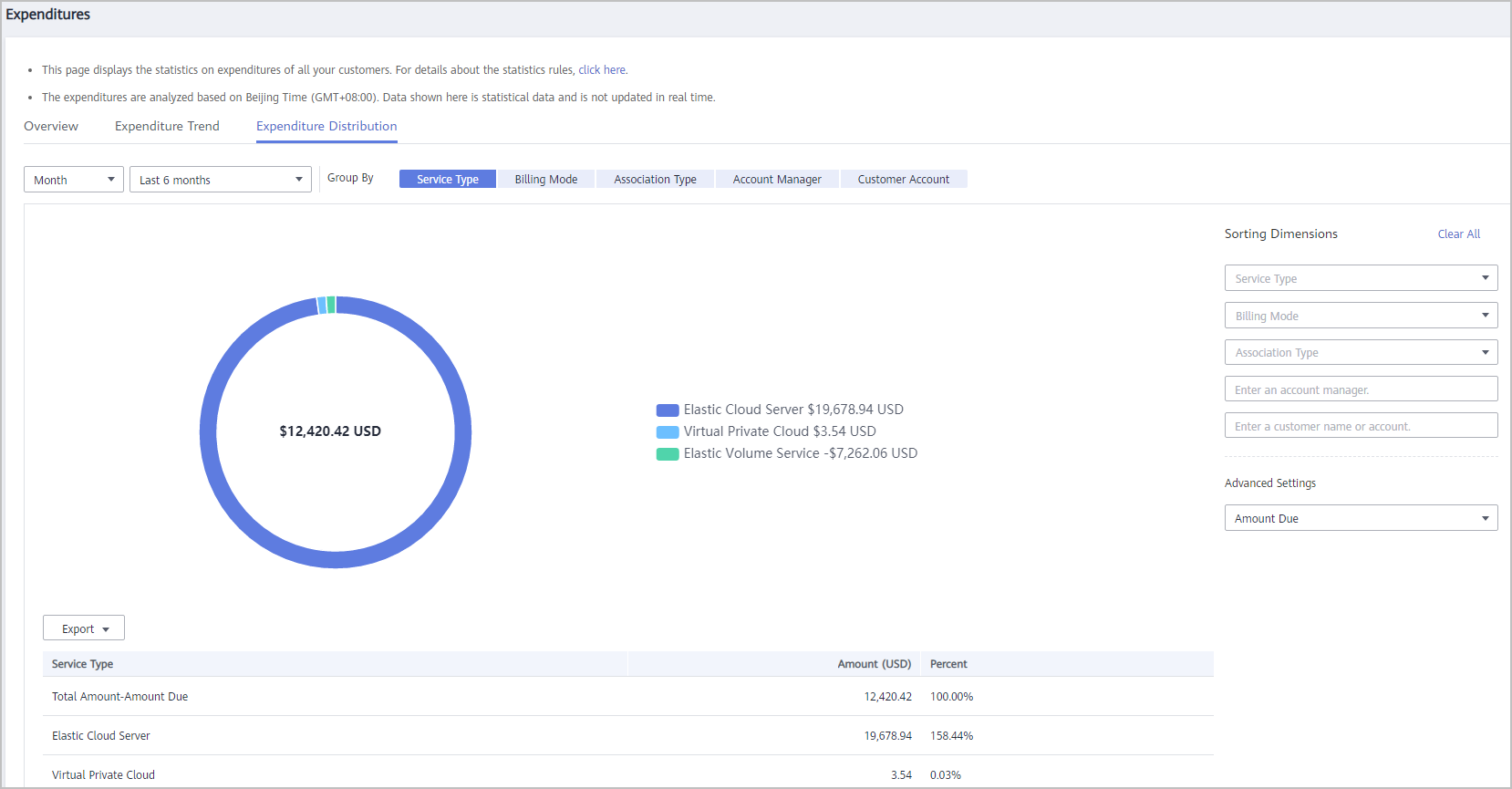Expand the Billing Mode sorting dropdown
The width and height of the screenshot is (1512, 789).
[1360, 316]
